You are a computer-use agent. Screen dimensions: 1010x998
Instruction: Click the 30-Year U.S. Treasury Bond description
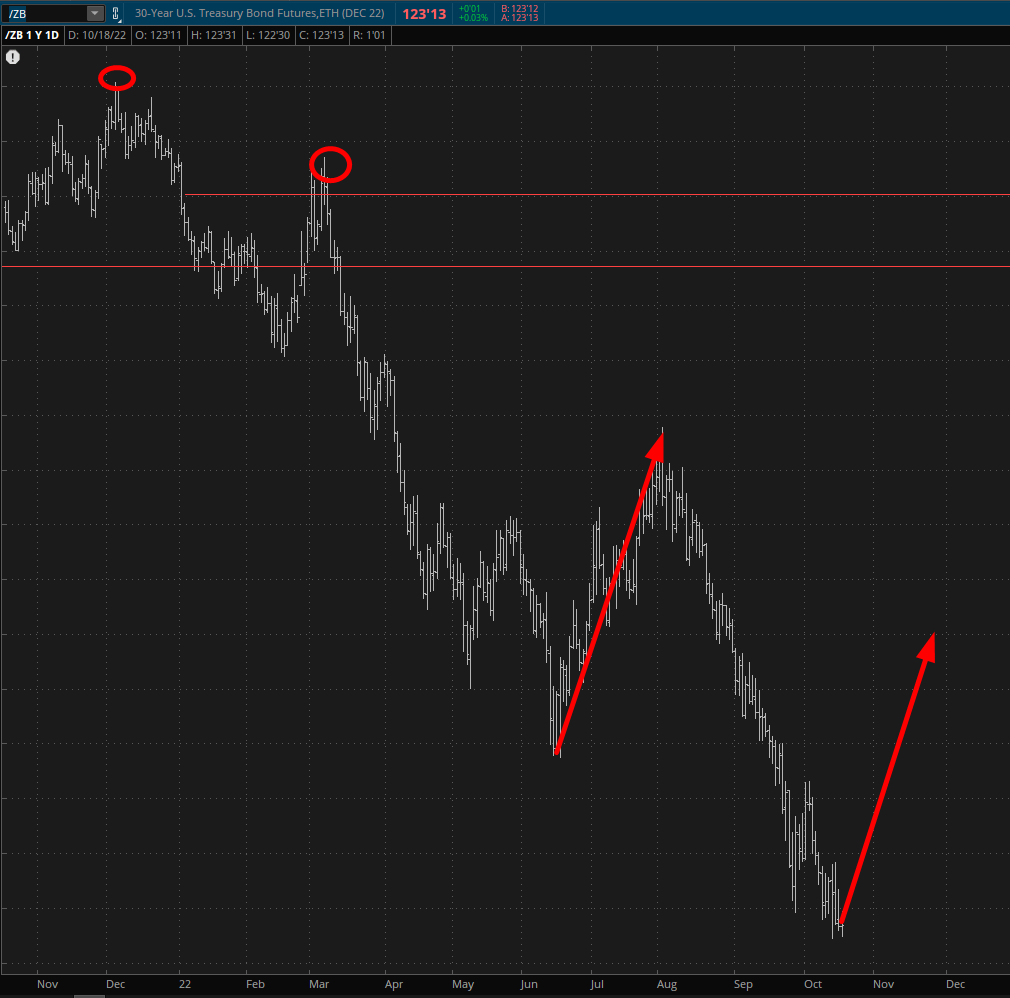point(260,14)
